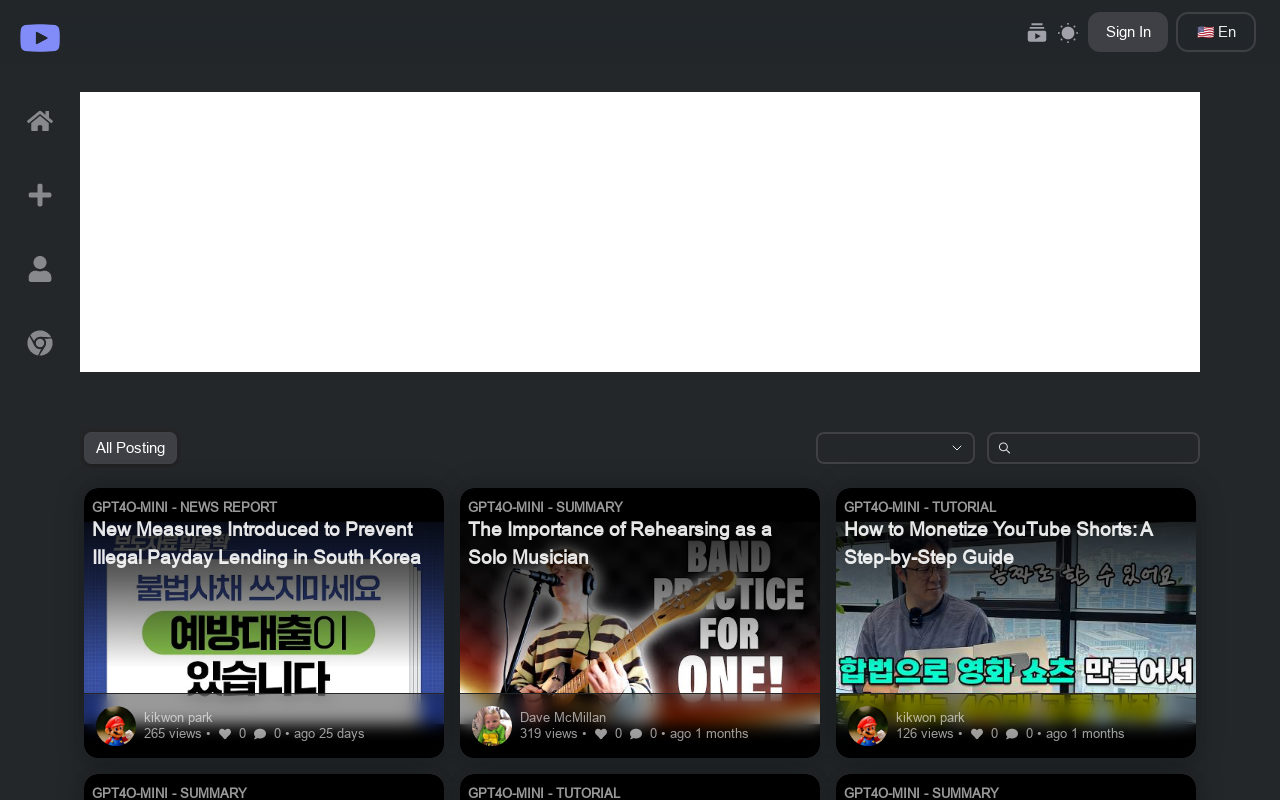Click kikwon park name on the 126 views card
The image size is (1280, 800).
point(930,718)
